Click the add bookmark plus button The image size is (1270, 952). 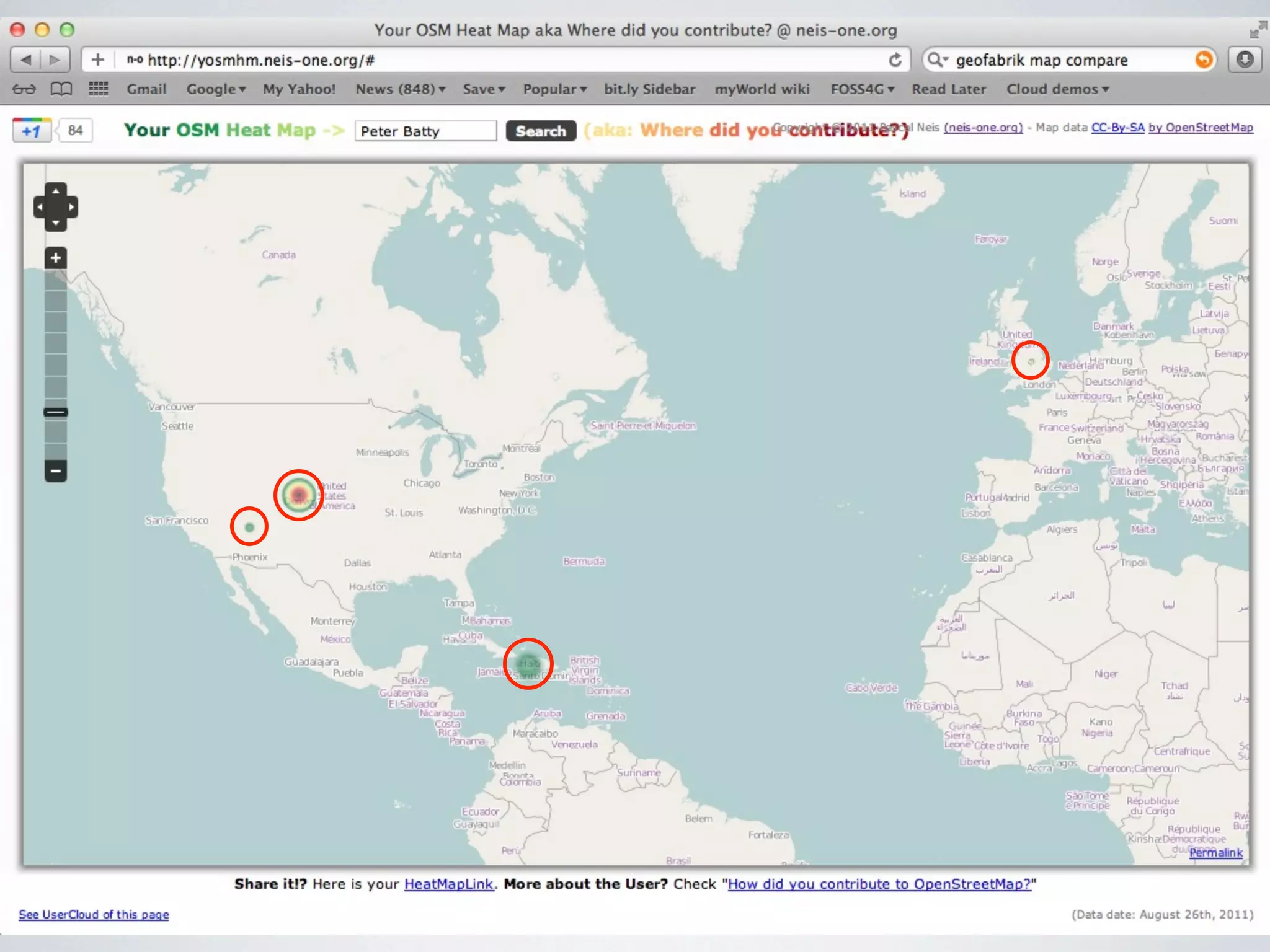click(x=98, y=60)
